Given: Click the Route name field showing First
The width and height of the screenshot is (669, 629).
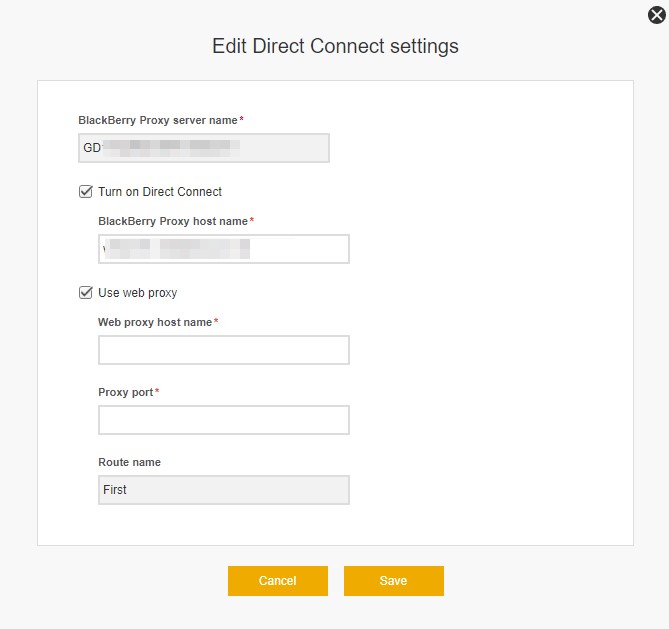Looking at the screenshot, I should click(x=224, y=490).
